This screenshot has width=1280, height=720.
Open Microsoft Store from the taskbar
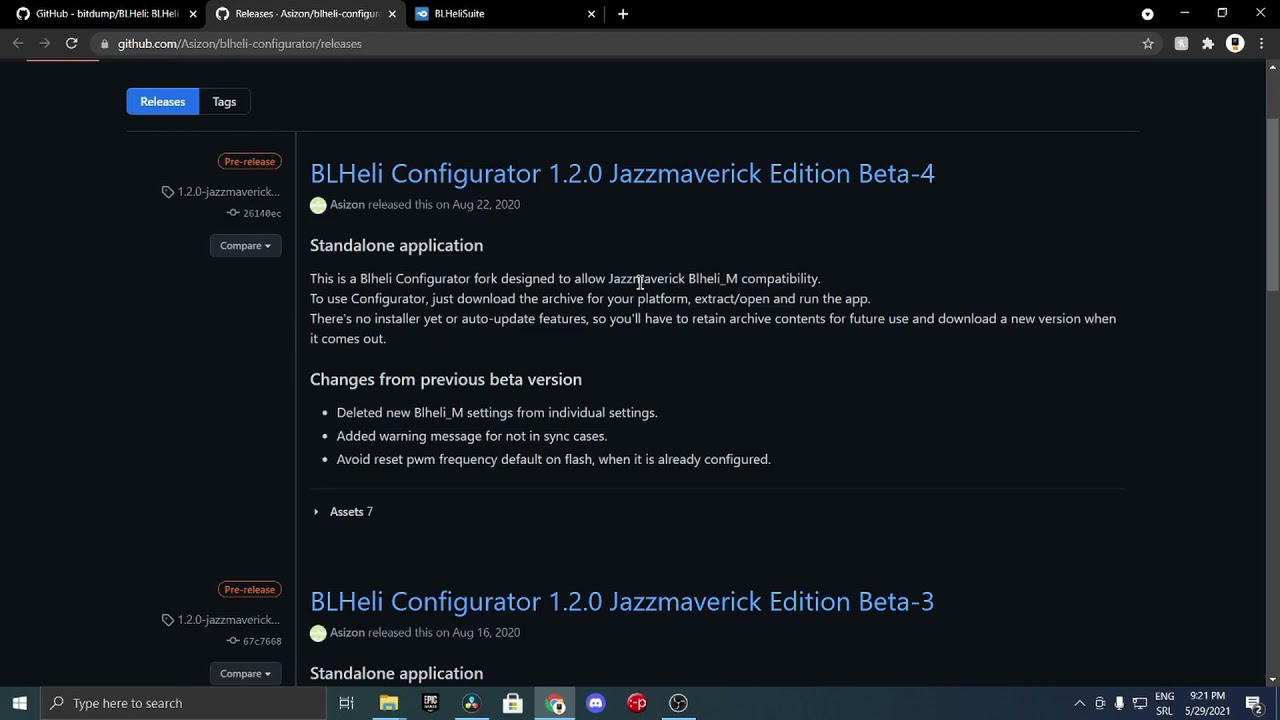(x=512, y=703)
